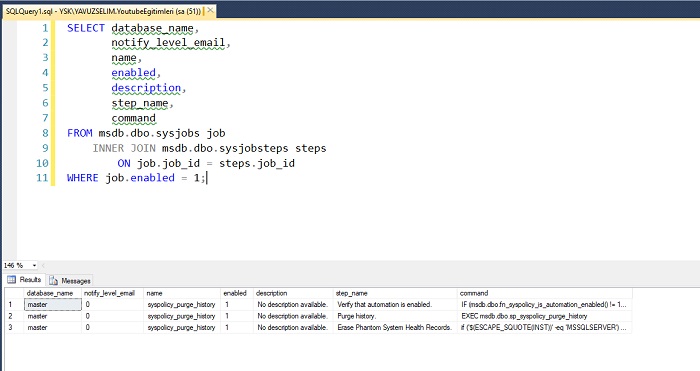Click the description column in line 5
Screen dimensions: 700x371
point(146,88)
